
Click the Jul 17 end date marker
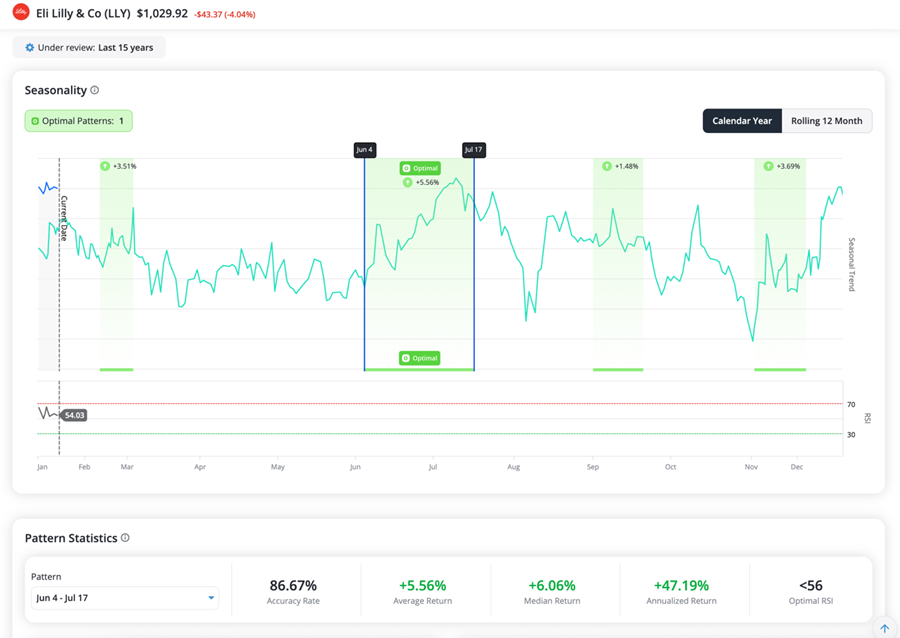point(473,150)
